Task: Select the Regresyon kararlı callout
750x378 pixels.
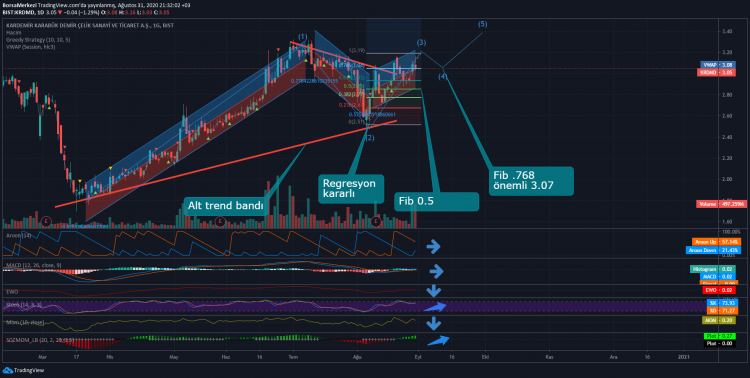Action: [x=352, y=189]
